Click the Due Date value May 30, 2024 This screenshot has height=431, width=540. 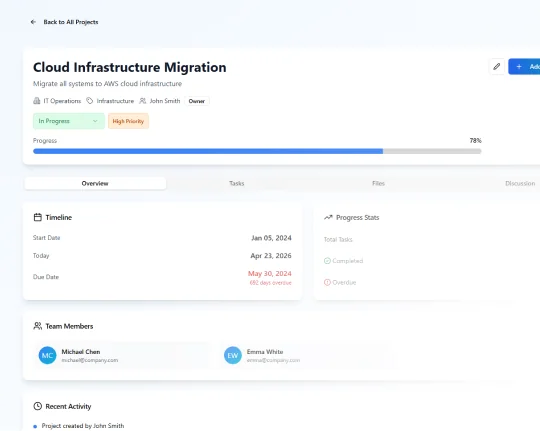(270, 274)
